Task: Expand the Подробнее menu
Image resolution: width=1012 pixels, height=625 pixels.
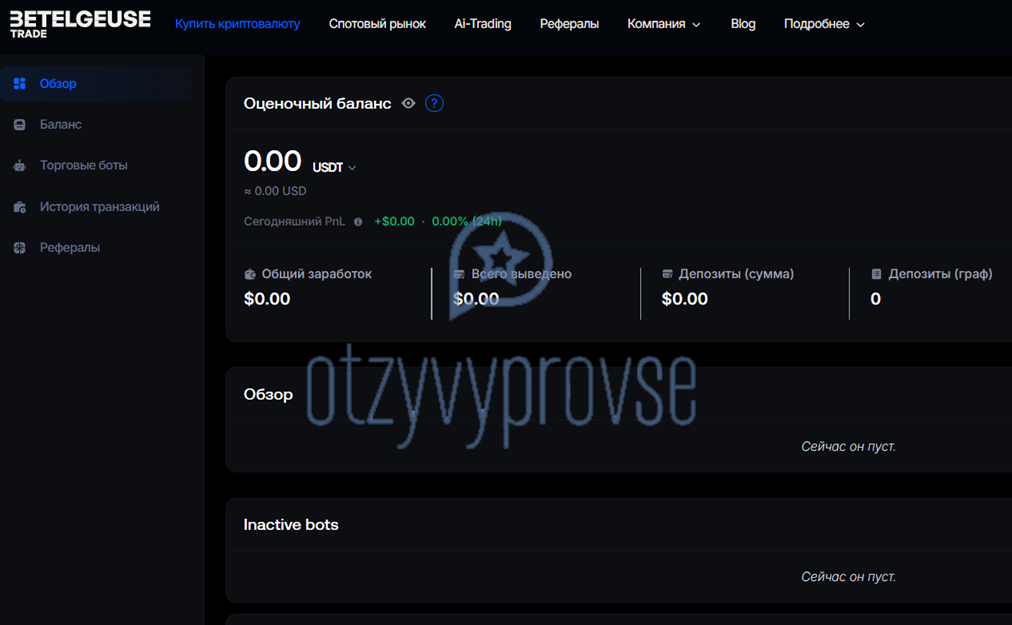Action: (x=824, y=24)
